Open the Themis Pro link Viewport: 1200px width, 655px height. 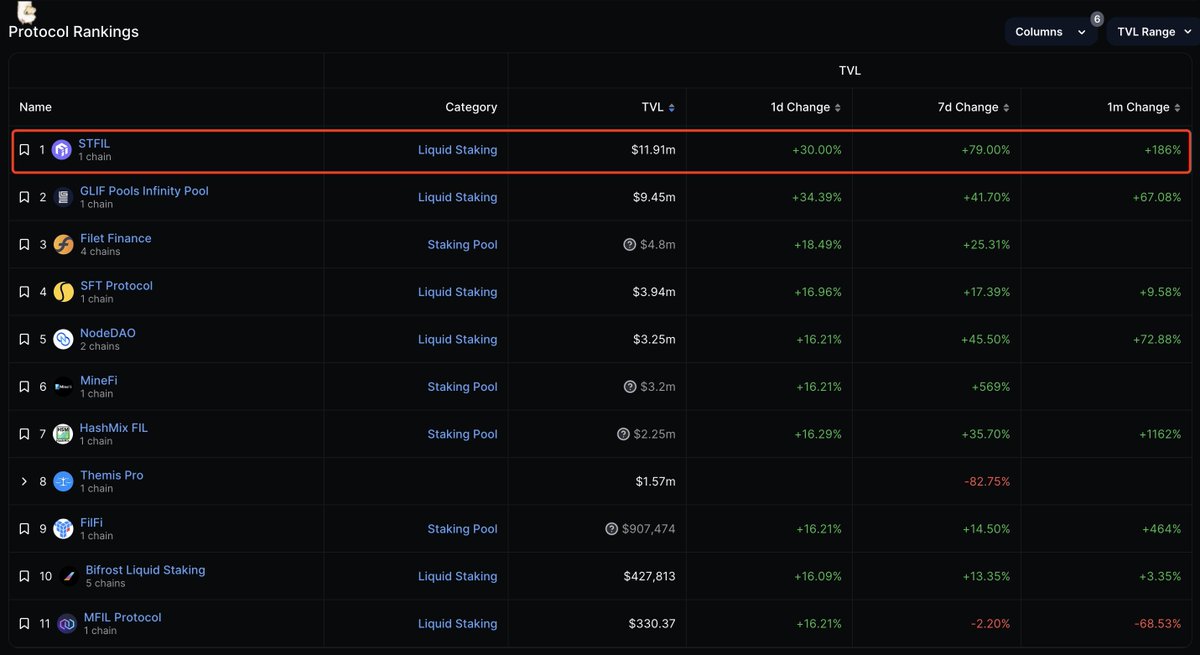[112, 475]
